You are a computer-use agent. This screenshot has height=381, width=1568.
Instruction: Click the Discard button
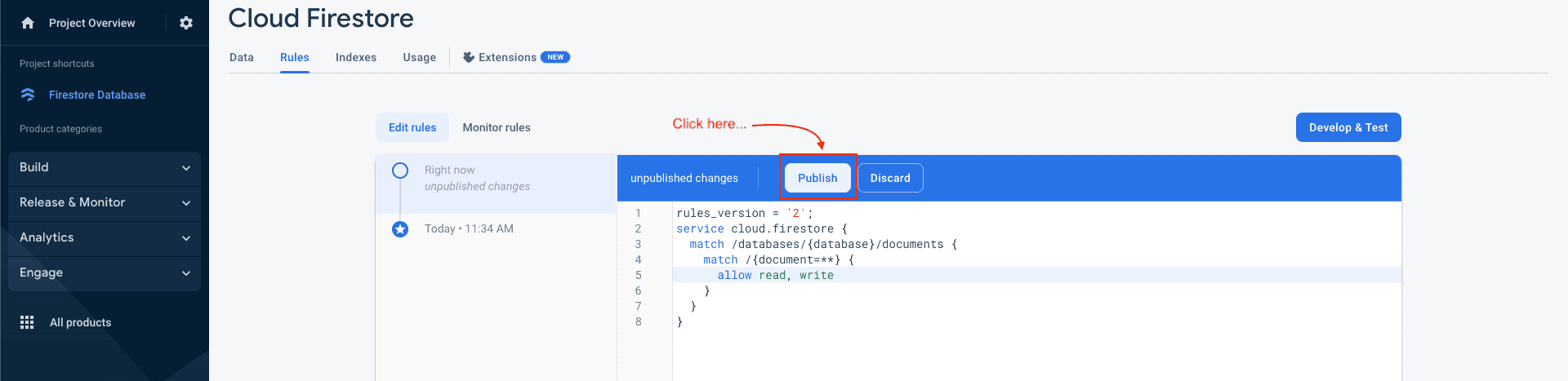[x=890, y=178]
